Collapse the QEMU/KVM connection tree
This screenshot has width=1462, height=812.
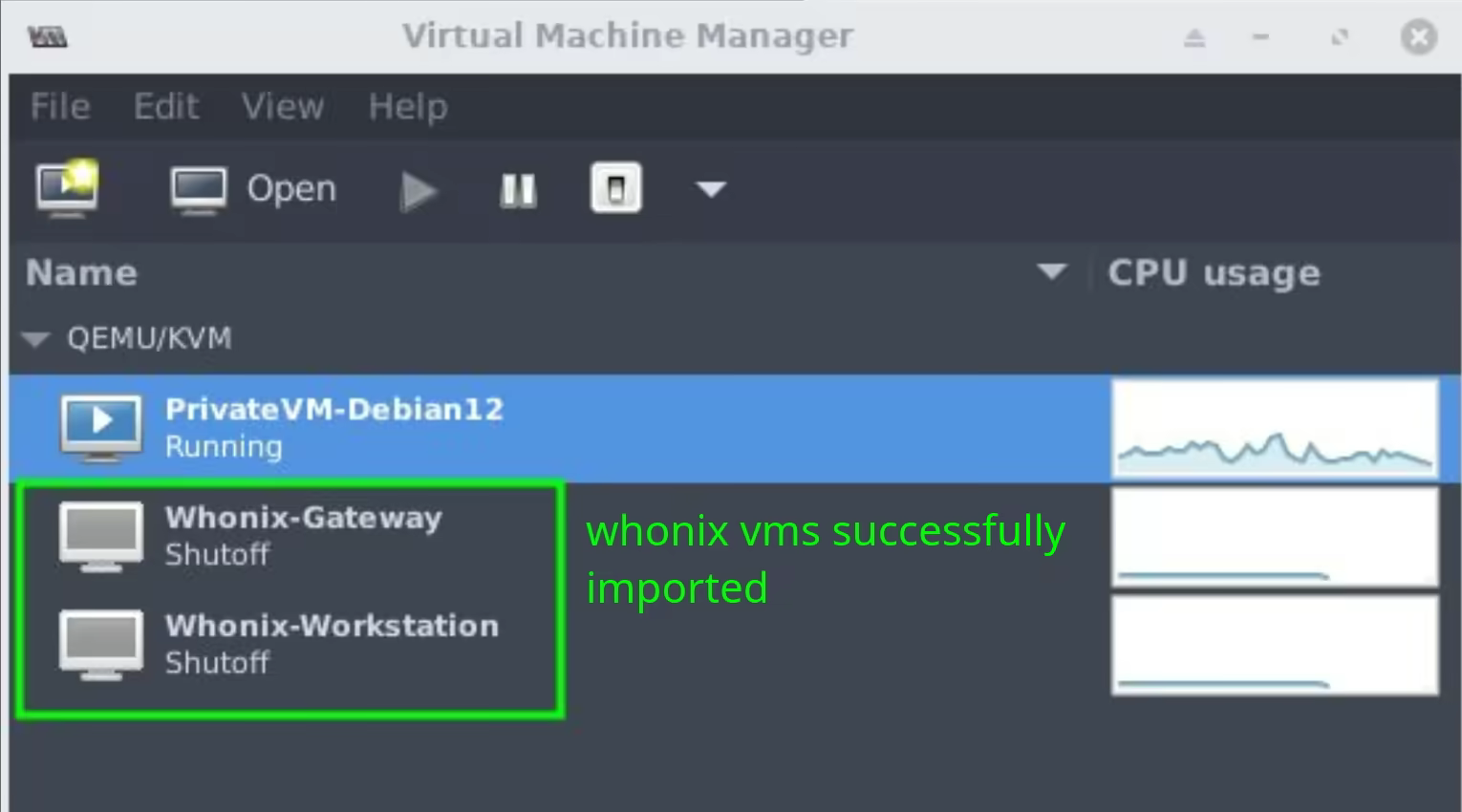(36, 339)
